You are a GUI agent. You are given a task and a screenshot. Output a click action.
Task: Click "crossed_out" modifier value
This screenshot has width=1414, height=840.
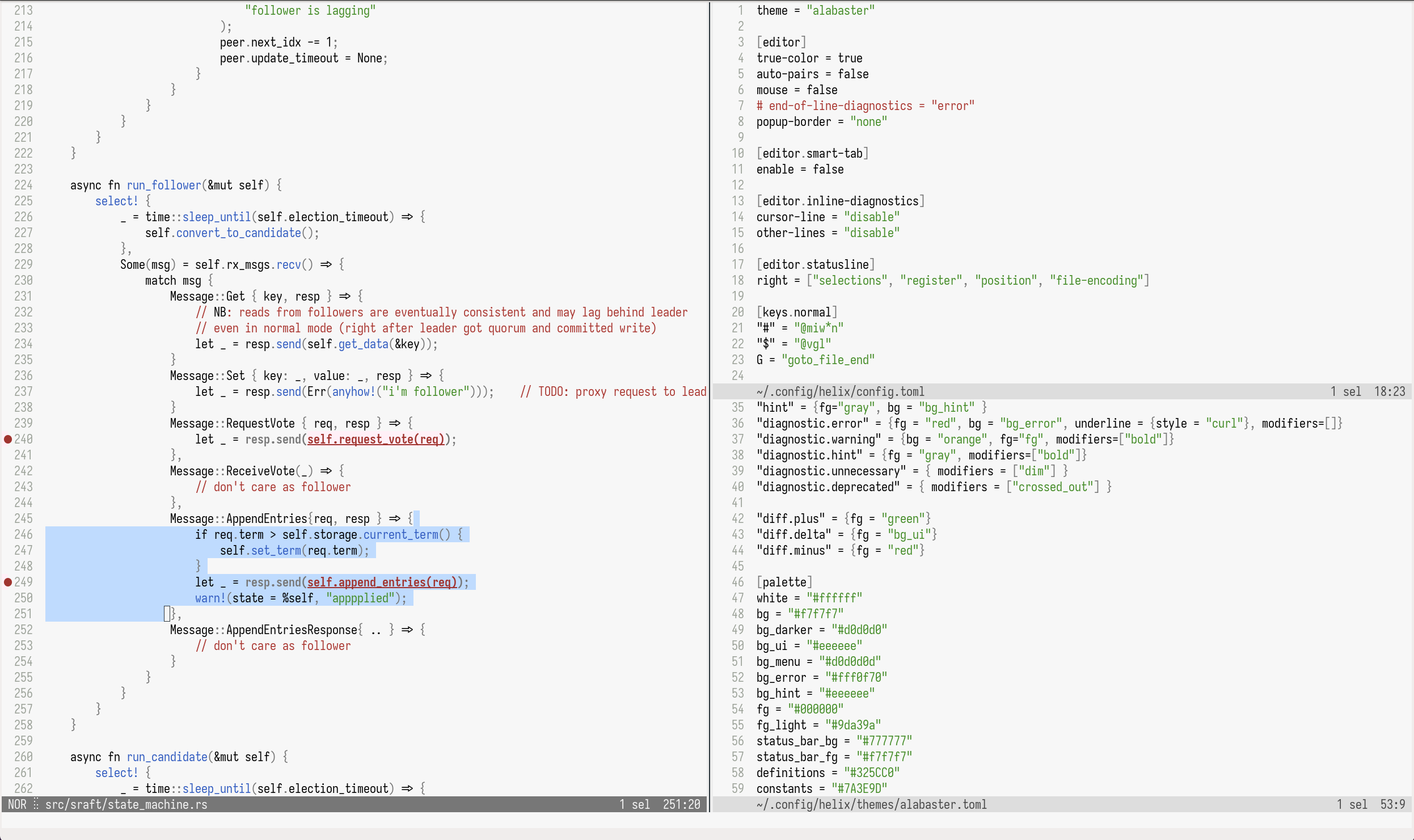[x=1053, y=487]
